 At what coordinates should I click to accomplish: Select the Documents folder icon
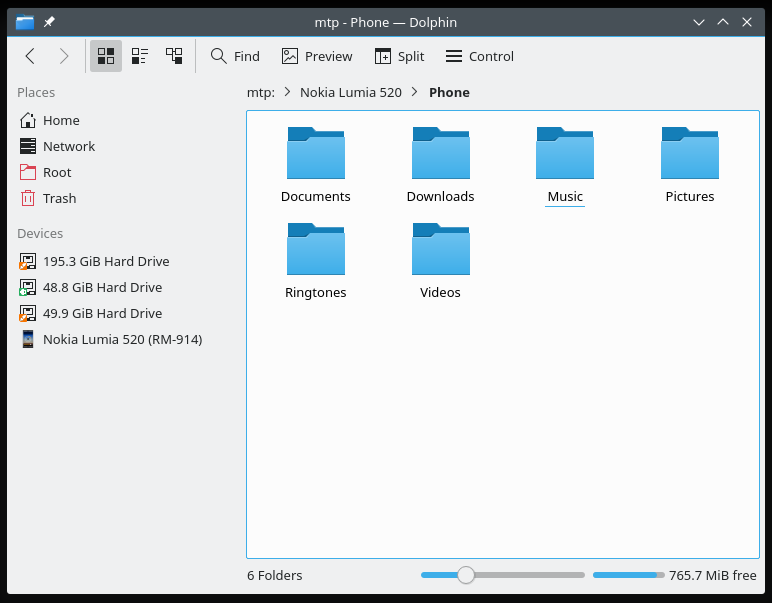316,153
